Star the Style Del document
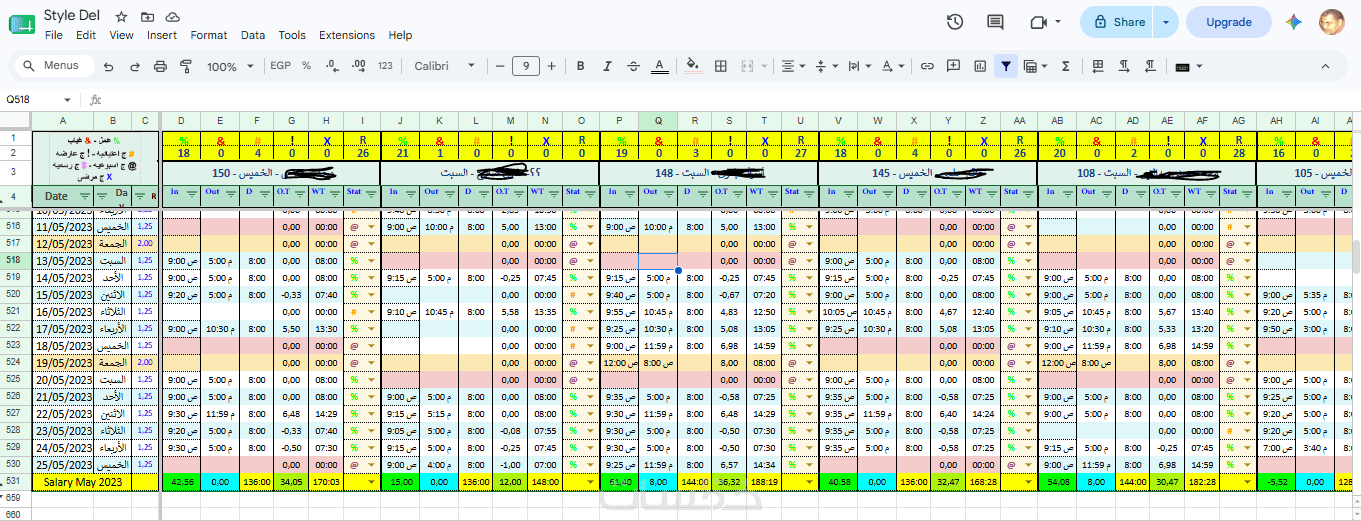Image resolution: width=1361 pixels, height=521 pixels. click(121, 17)
